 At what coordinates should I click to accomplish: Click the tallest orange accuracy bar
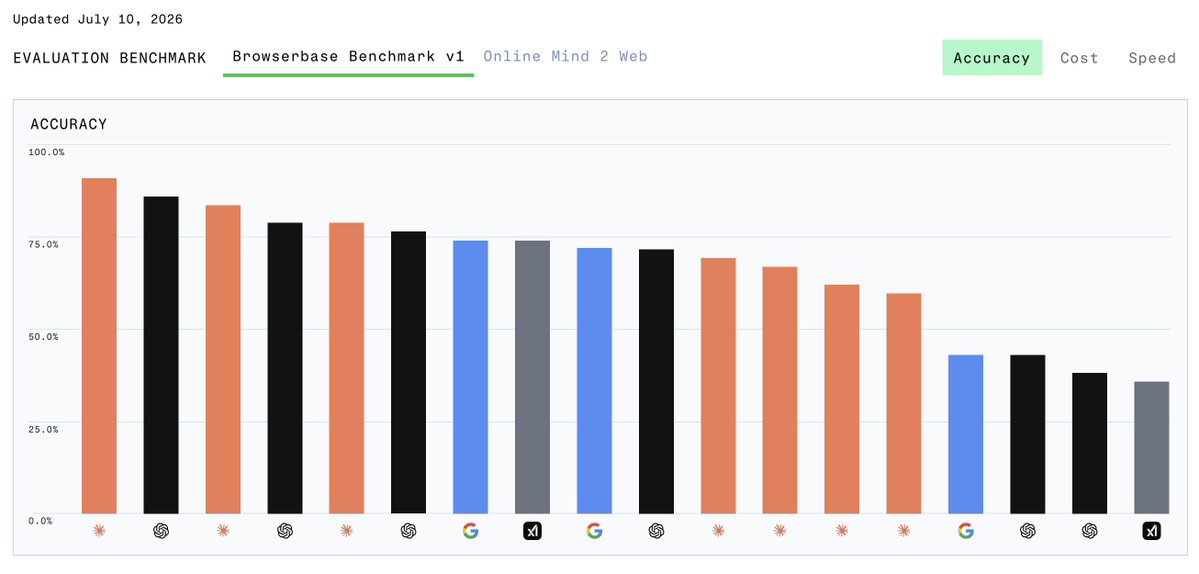[x=99, y=345]
